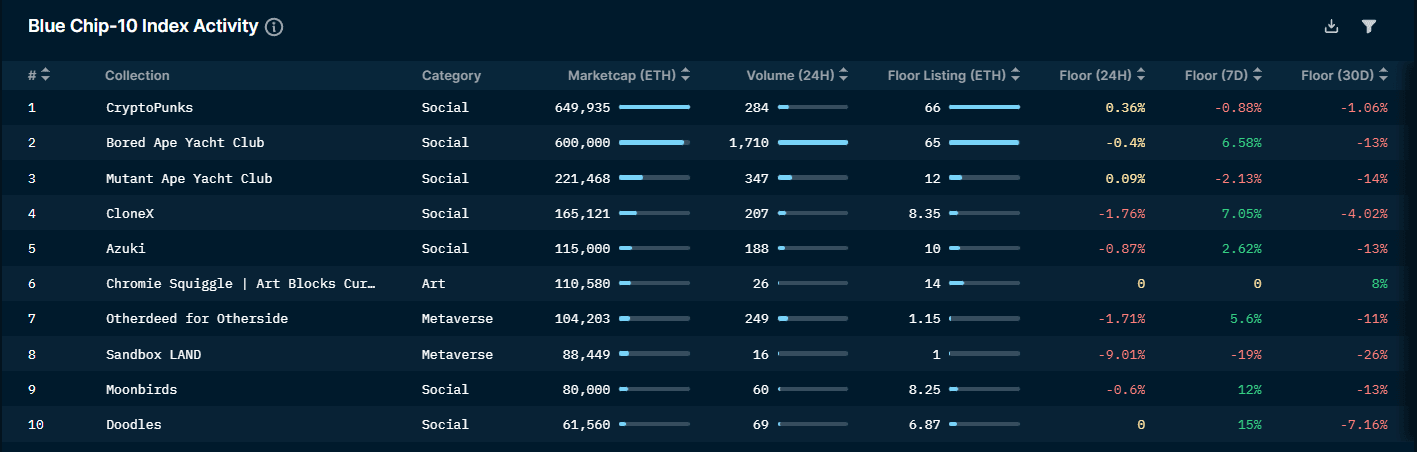Open the Doodles collection

click(x=134, y=425)
